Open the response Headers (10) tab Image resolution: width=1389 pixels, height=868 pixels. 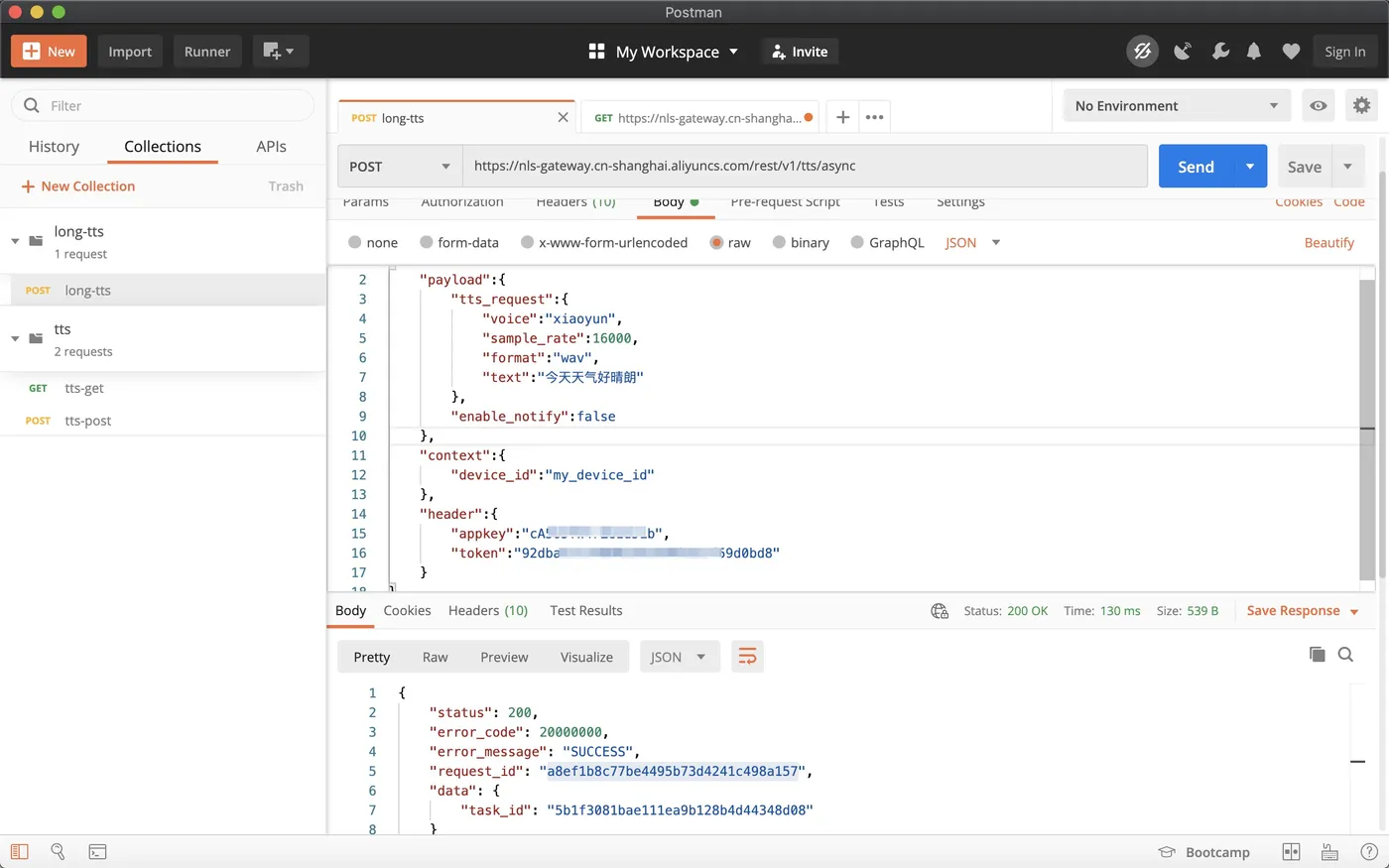(488, 611)
